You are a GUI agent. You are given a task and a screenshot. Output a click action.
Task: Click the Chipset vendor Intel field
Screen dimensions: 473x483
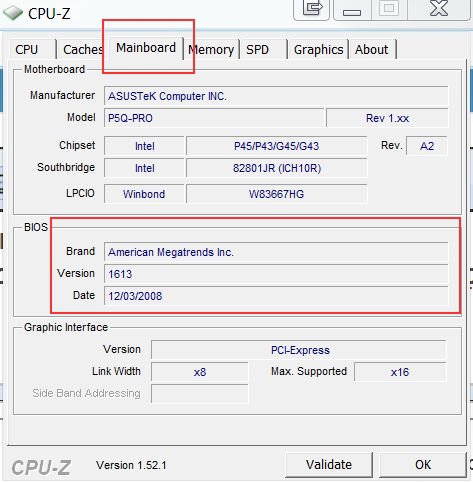[144, 146]
